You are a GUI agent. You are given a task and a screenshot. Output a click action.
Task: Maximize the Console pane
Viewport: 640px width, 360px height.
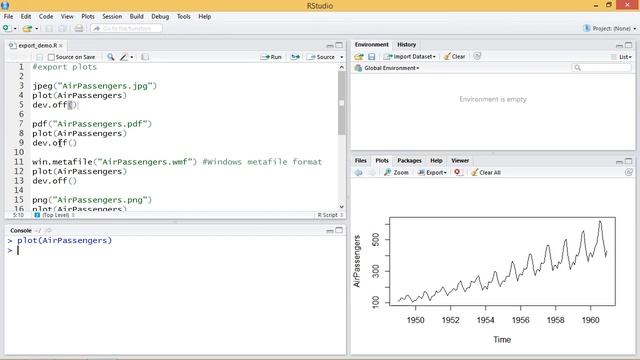(x=339, y=231)
